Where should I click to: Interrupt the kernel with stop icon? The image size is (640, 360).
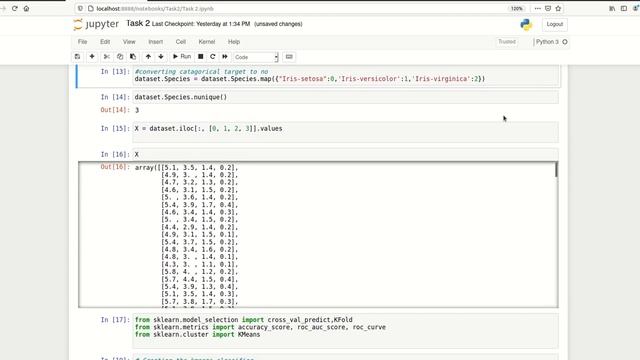click(x=200, y=57)
